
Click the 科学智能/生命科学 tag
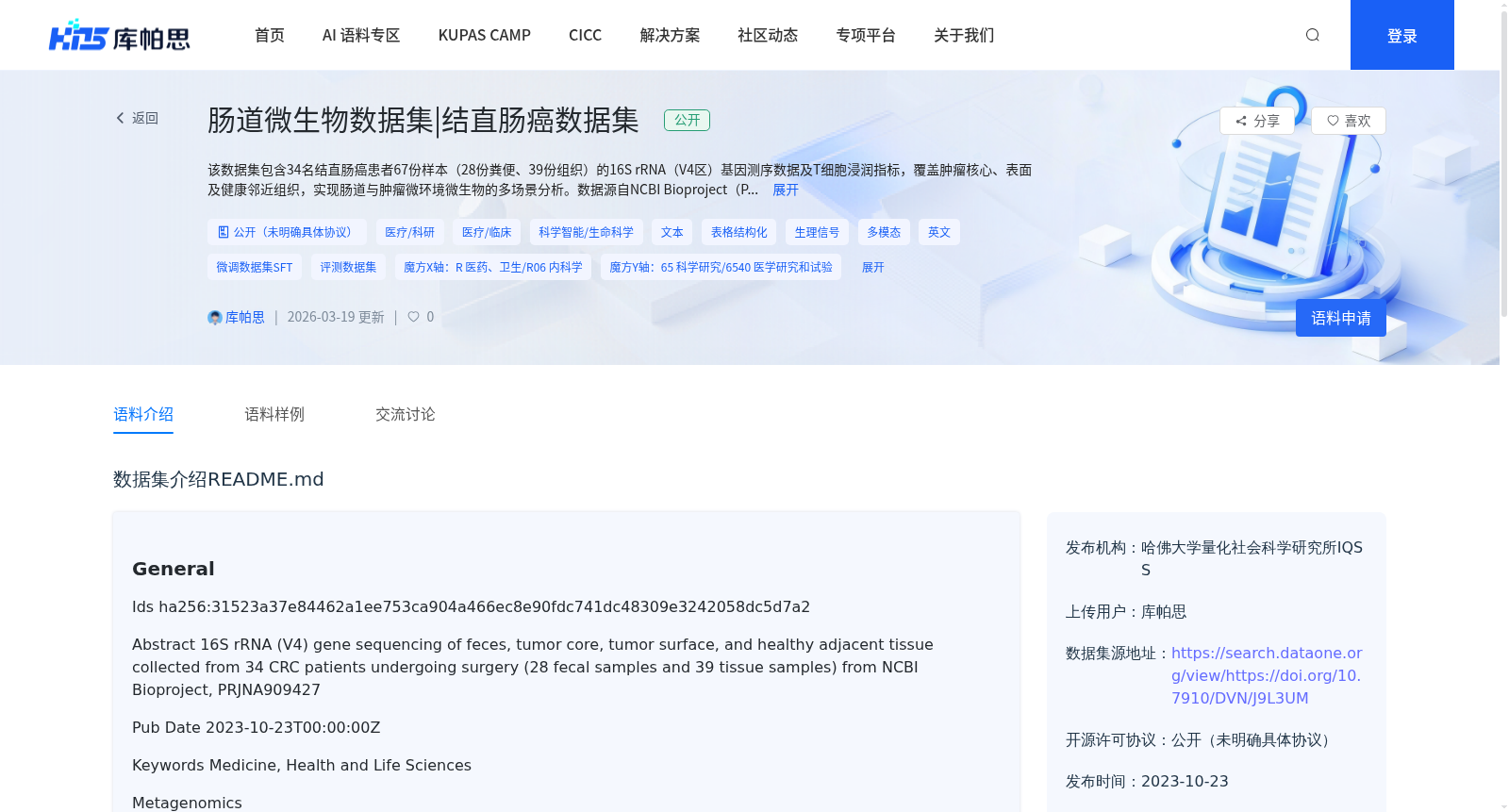[x=586, y=232]
